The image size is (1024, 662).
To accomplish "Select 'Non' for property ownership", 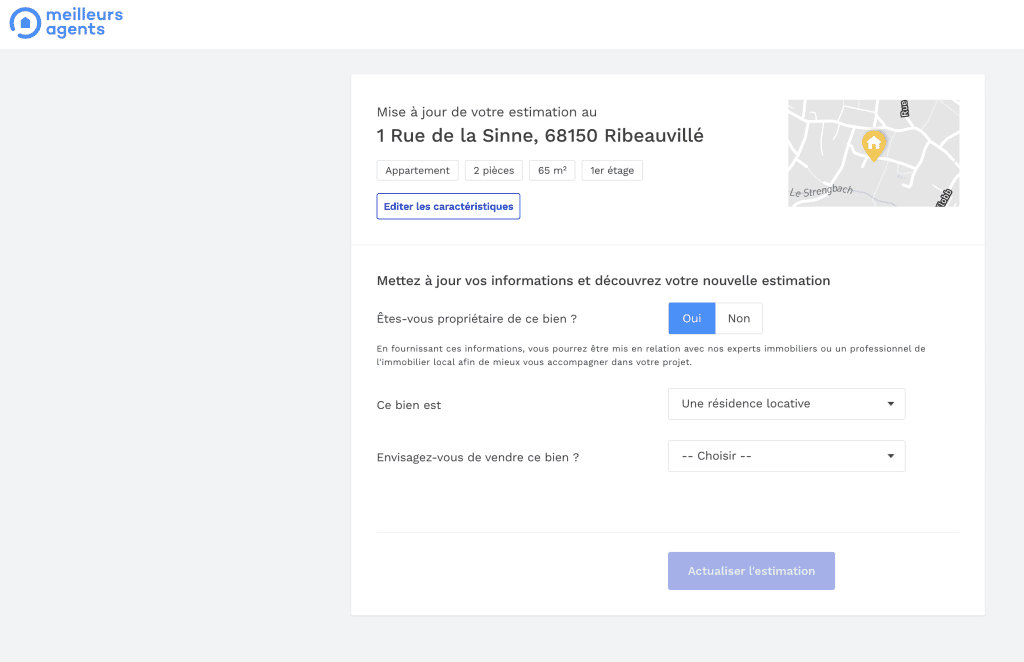I will pos(738,318).
